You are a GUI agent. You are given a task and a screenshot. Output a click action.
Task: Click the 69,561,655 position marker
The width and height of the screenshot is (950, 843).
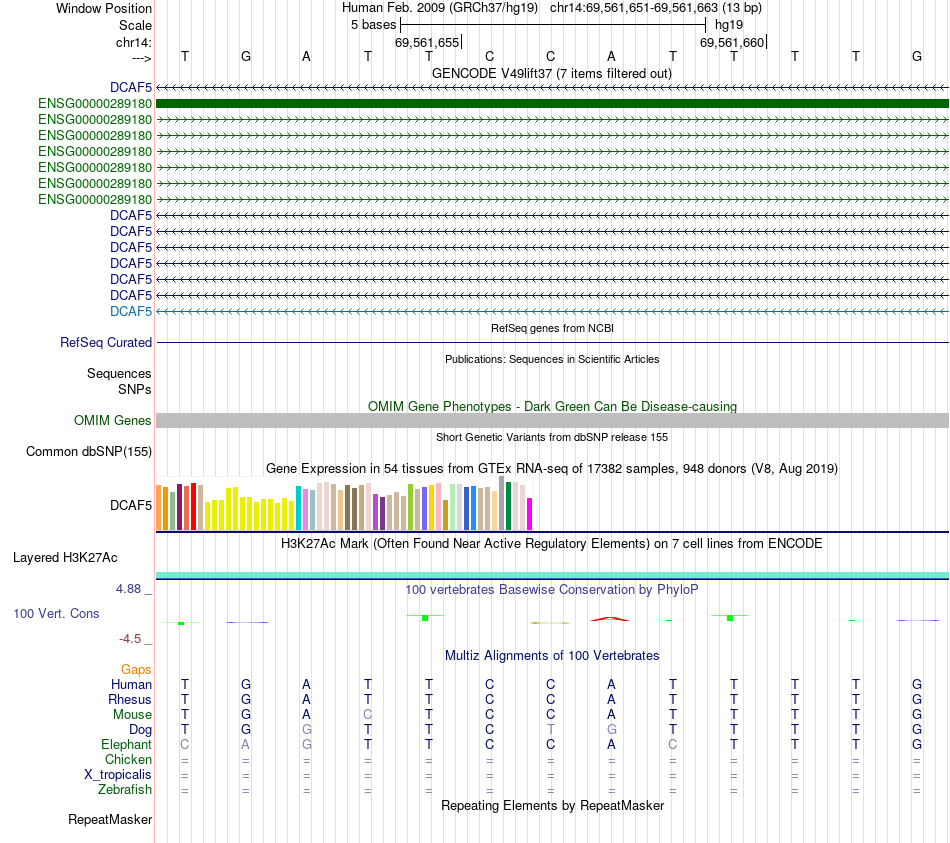tap(427, 42)
